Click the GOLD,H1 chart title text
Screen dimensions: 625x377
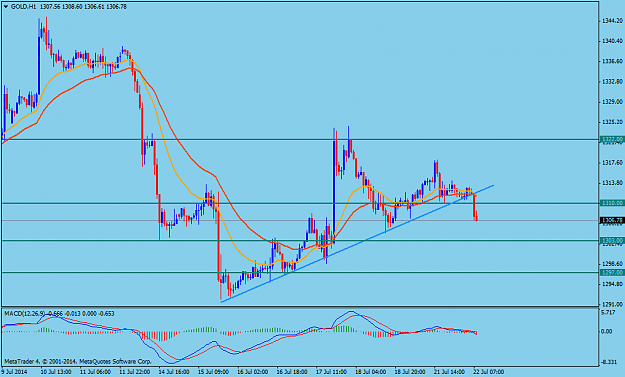(23, 7)
